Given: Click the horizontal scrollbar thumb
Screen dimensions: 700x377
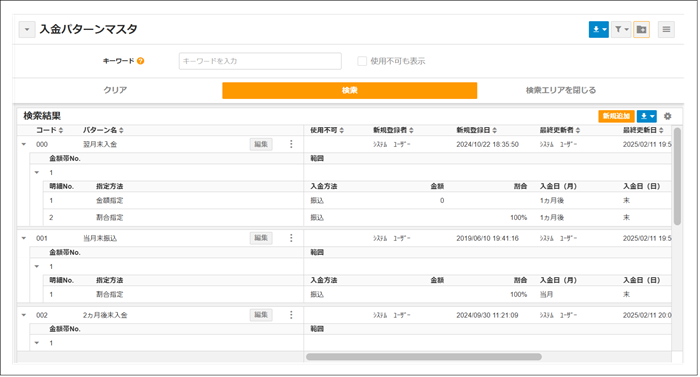Looking at the screenshot, I should pos(423,357).
